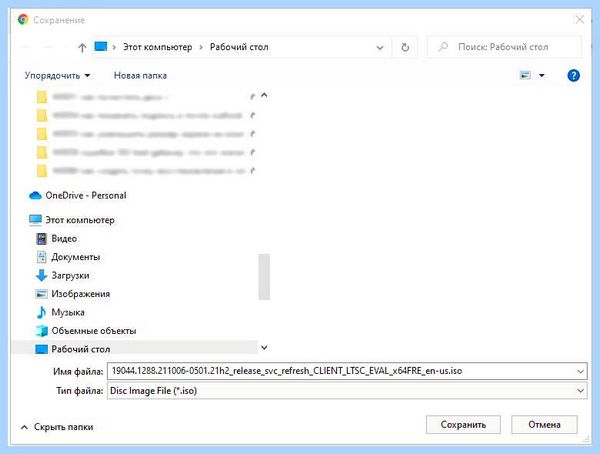600x454 pixels.
Task: Create folder with Новая папка
Action: click(140, 75)
